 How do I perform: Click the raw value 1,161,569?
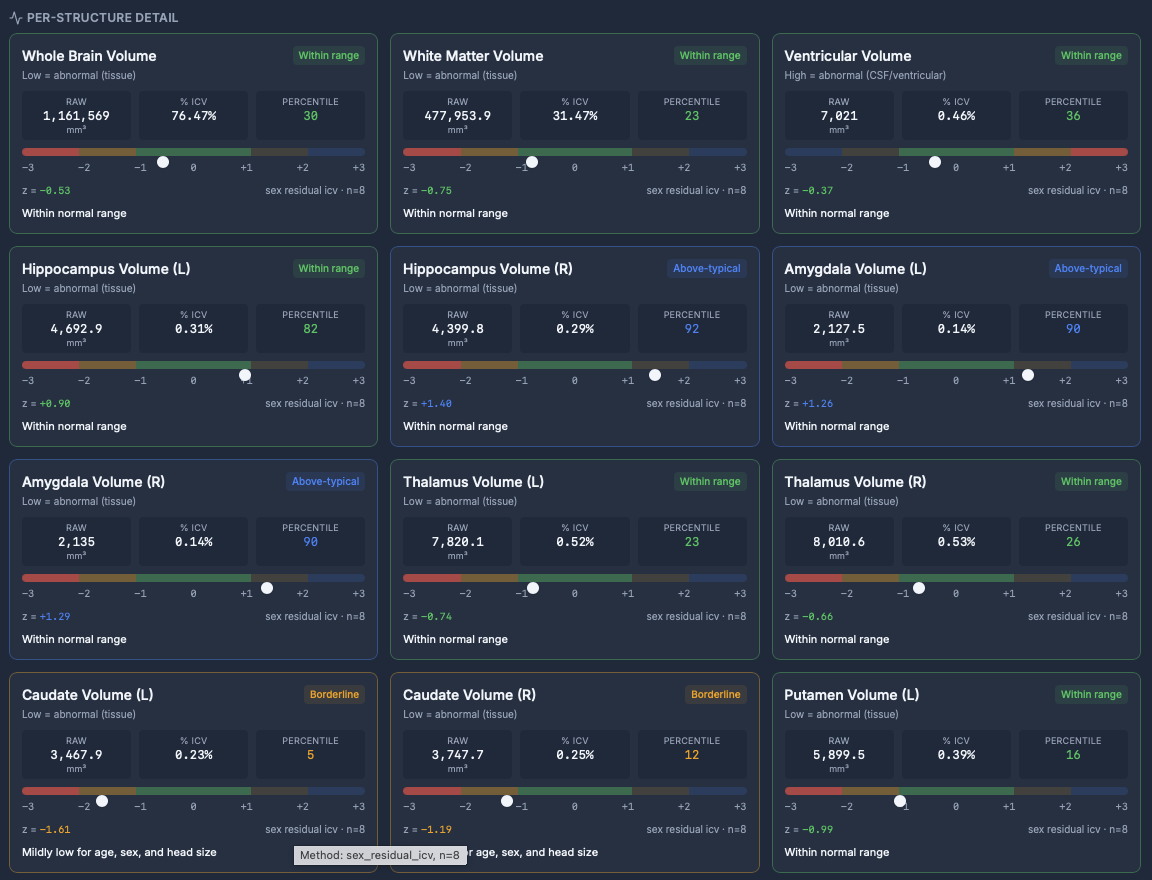coord(76,116)
